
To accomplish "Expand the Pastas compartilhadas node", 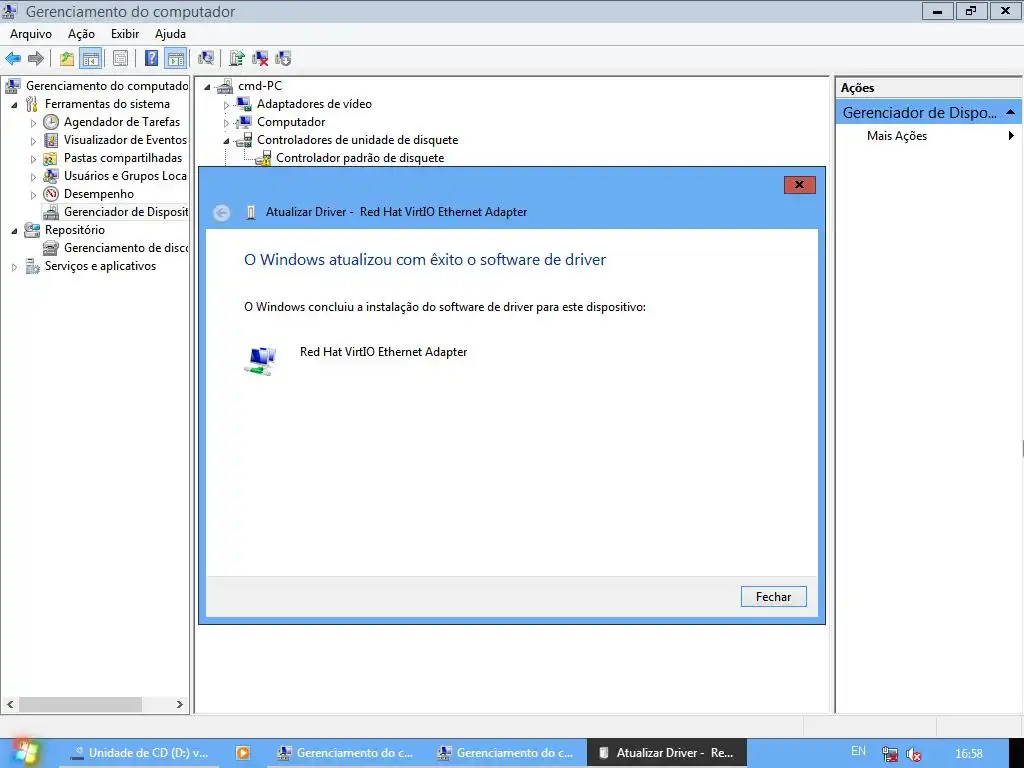I will tap(33, 159).
